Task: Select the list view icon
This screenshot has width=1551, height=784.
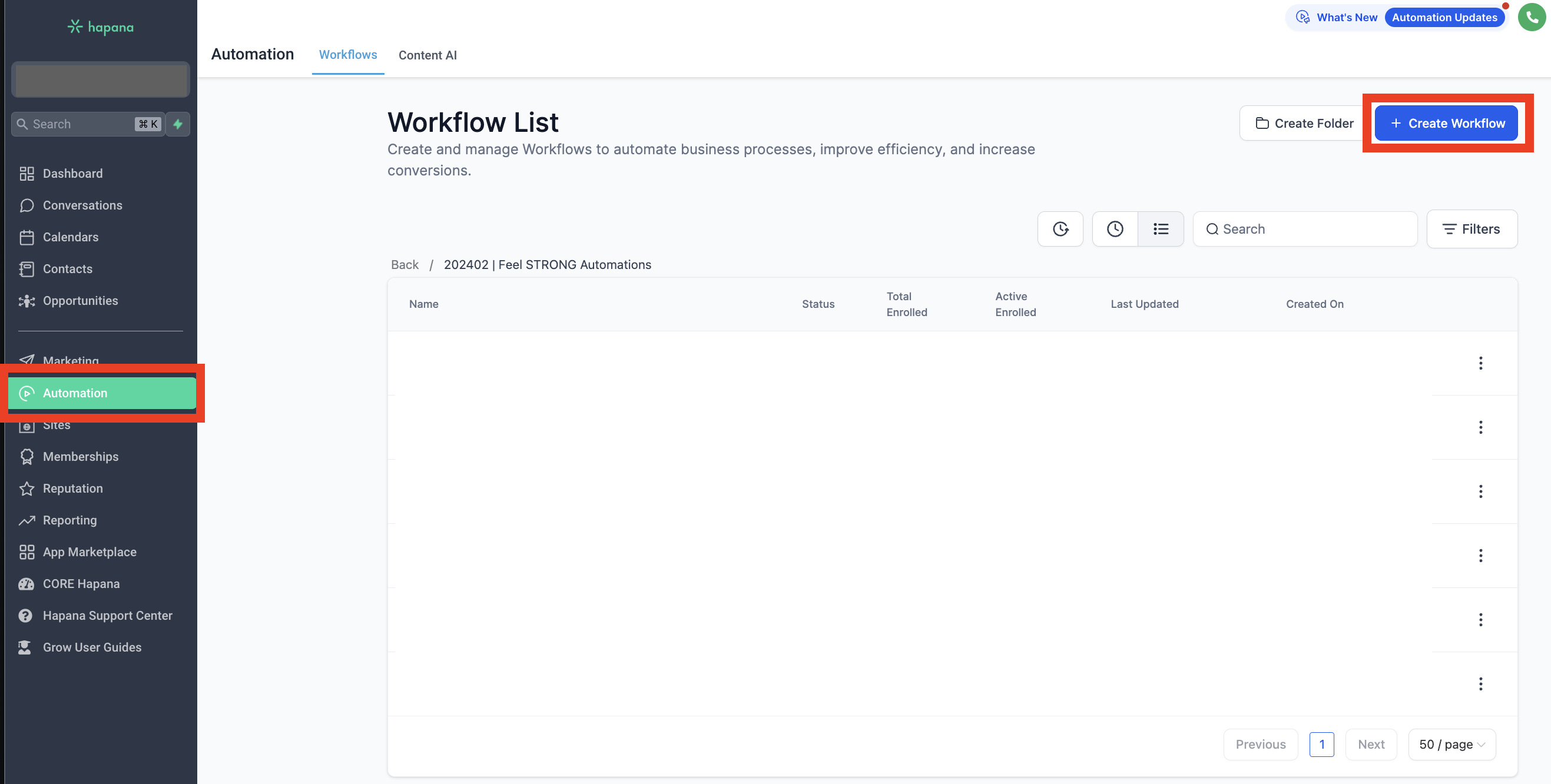Action: (x=1160, y=229)
